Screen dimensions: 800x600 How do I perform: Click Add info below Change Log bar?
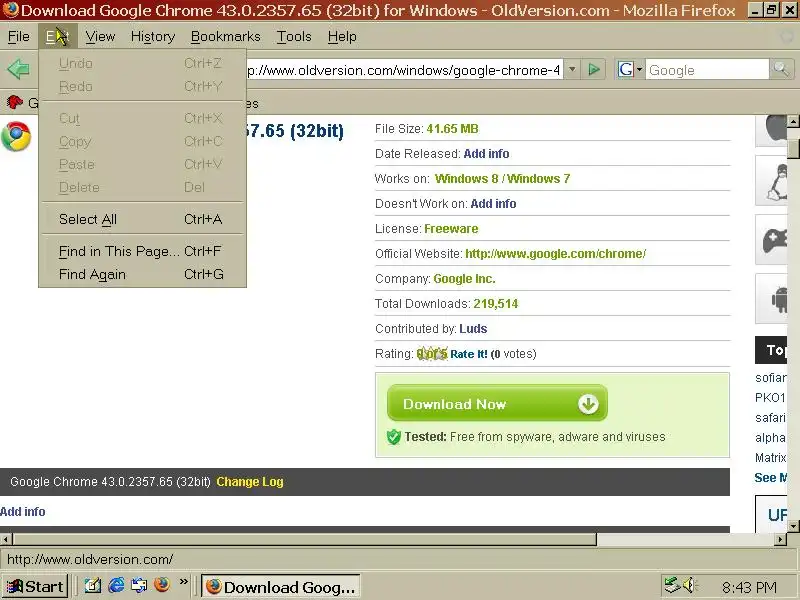pos(22,512)
